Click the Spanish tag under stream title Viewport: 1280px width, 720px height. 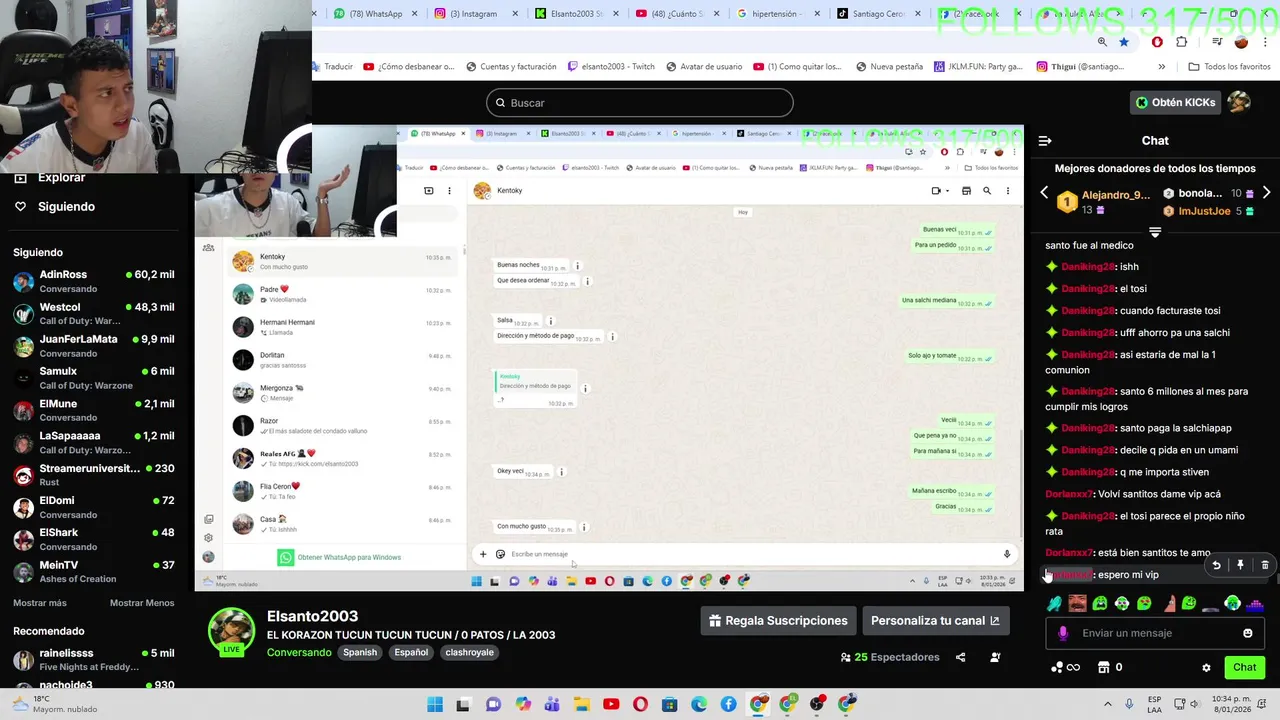360,652
